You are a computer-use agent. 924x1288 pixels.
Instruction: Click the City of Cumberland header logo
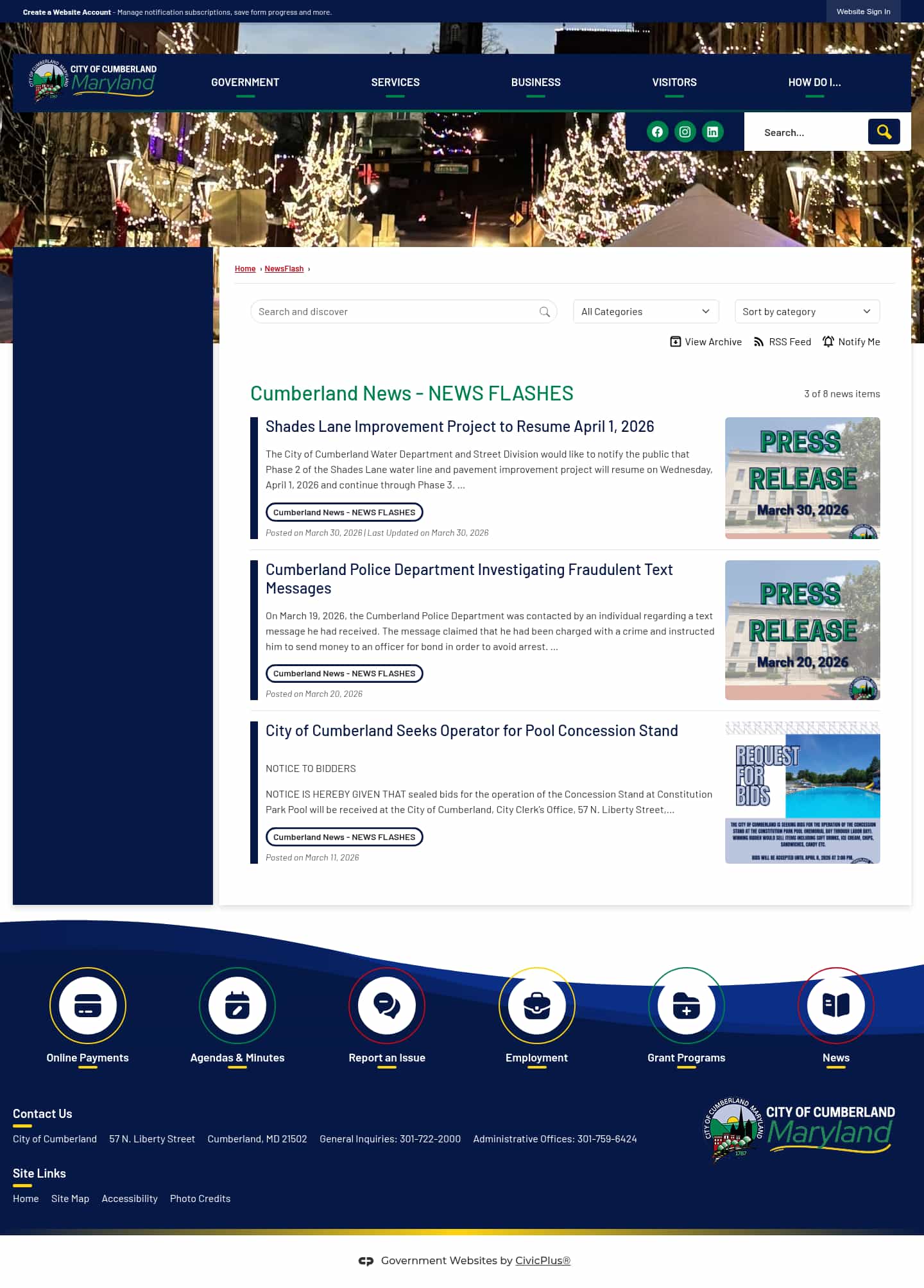tap(92, 81)
